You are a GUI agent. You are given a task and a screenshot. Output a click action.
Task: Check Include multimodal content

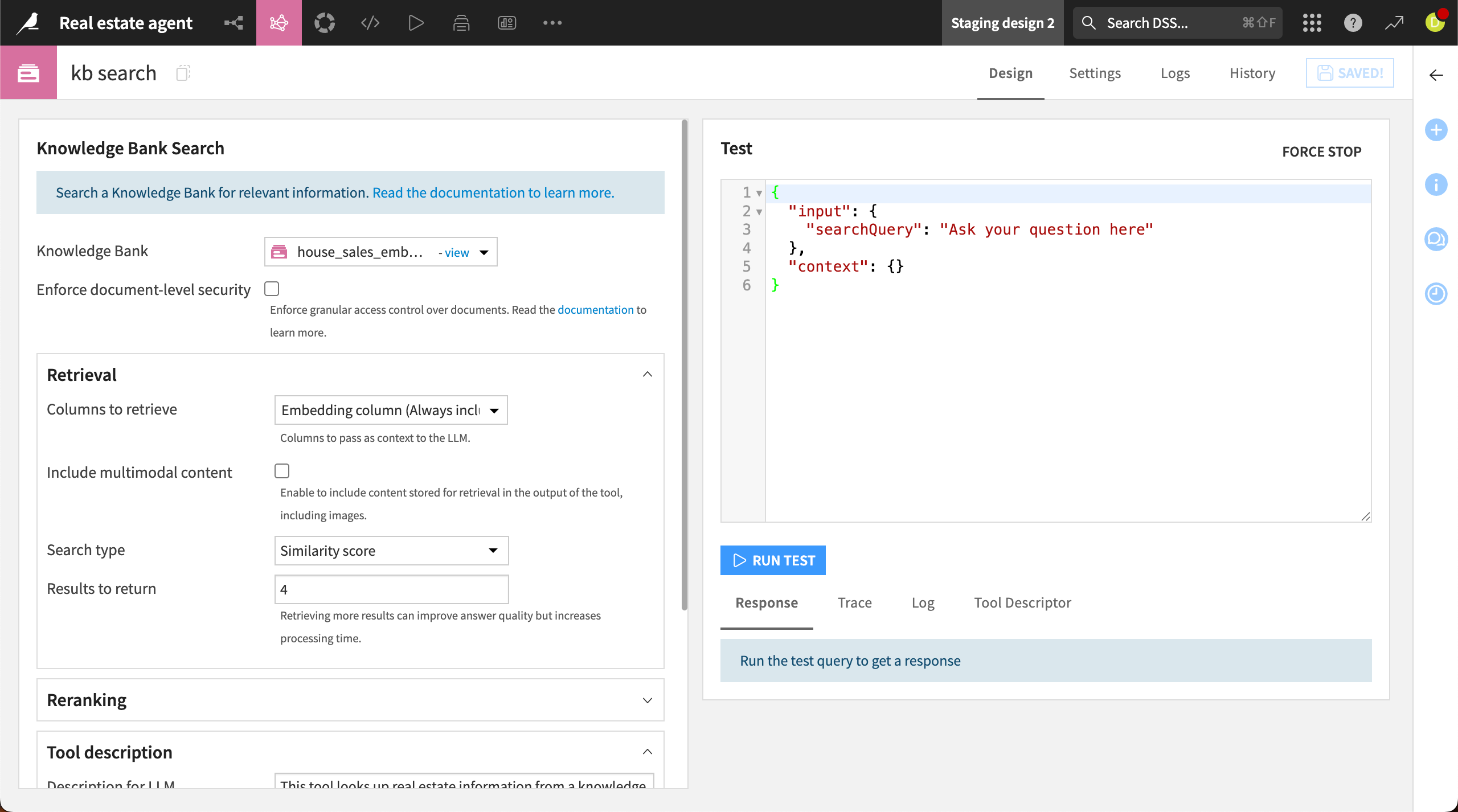click(282, 470)
